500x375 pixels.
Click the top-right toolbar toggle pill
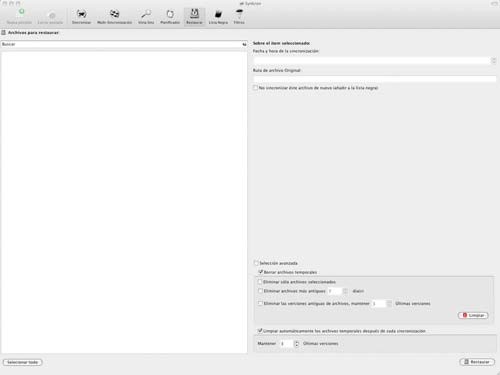[494, 3]
